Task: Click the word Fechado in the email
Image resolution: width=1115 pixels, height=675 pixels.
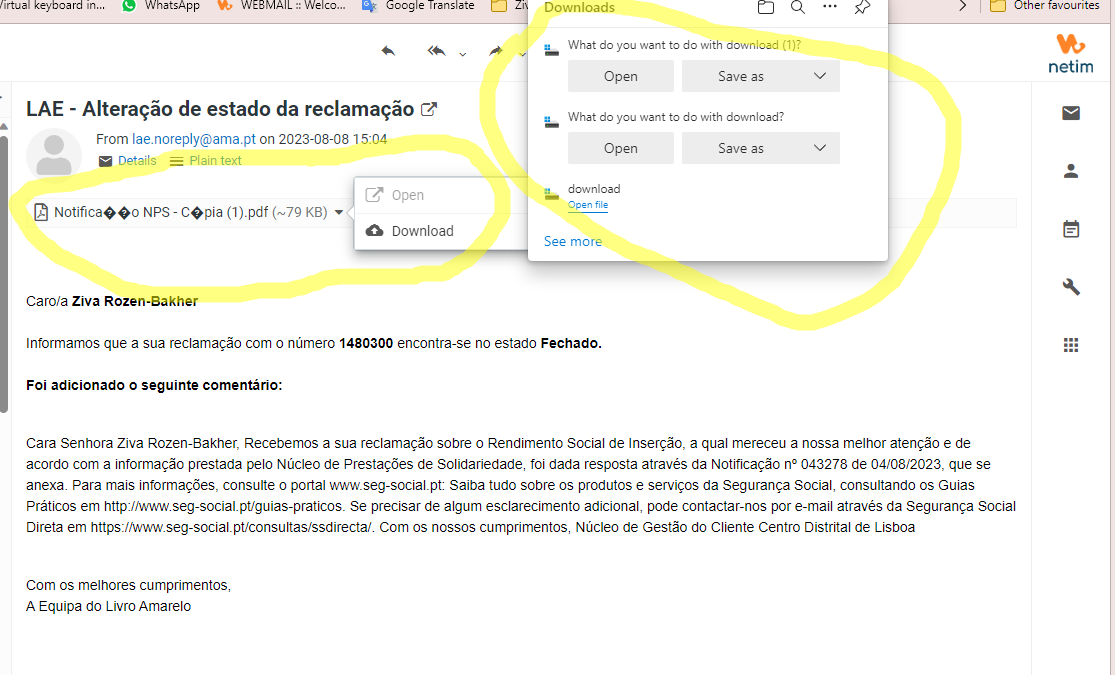Action: [571, 344]
